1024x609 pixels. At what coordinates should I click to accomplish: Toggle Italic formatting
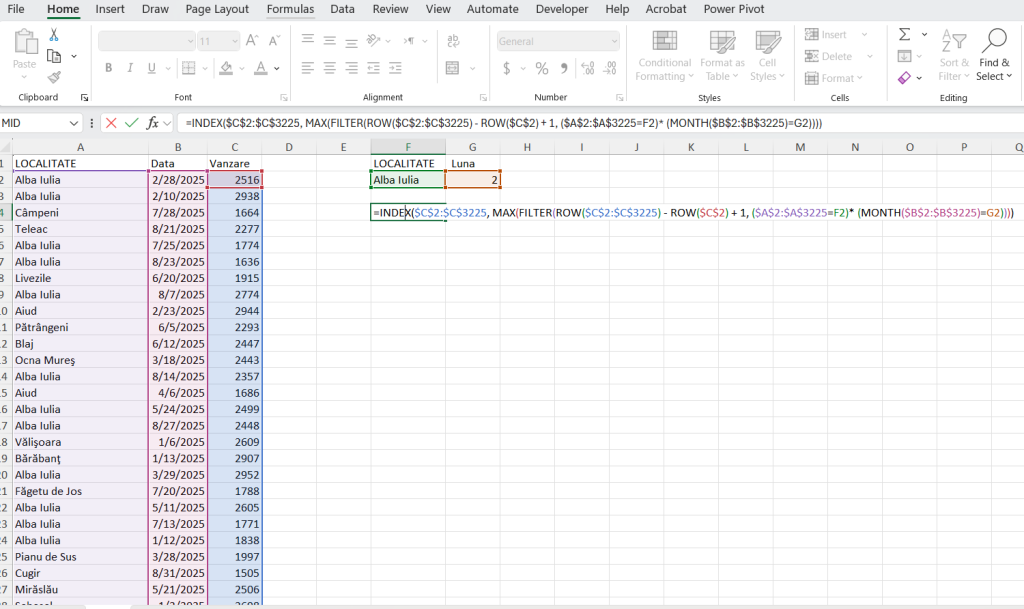[130, 68]
